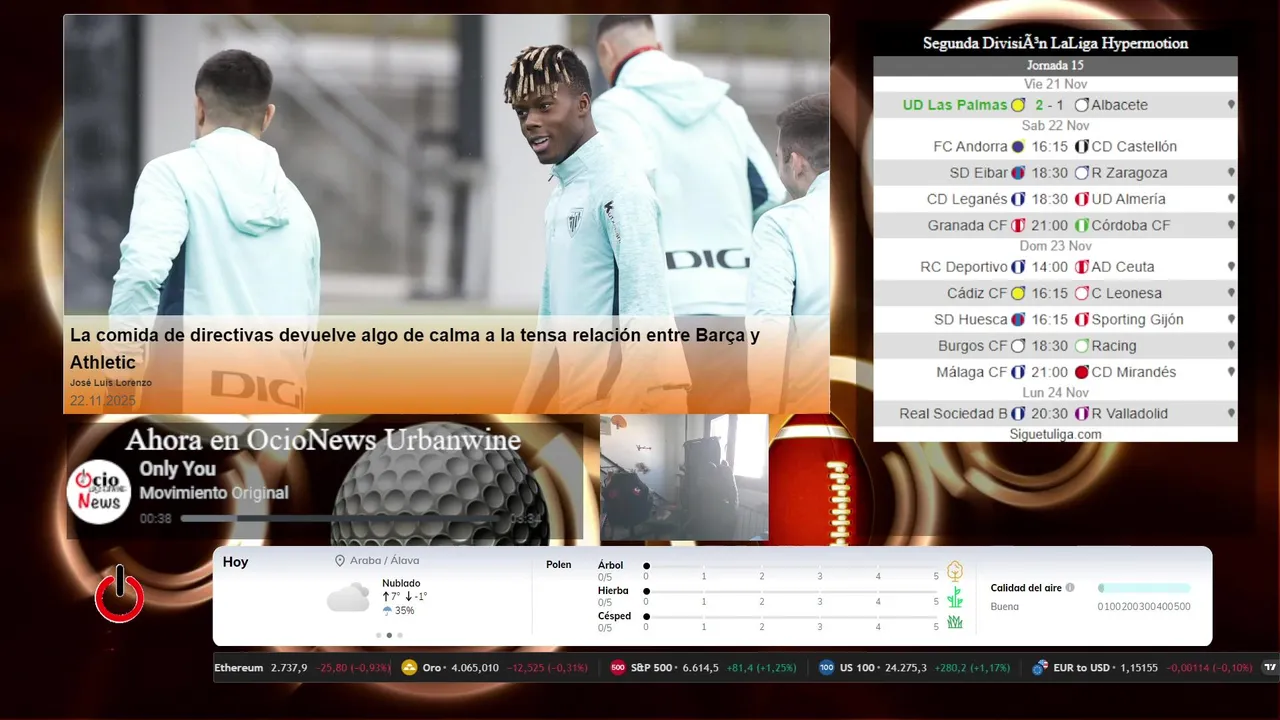
Task: Click the UD Las Palmas 2 - 1 result
Action: (1049, 105)
